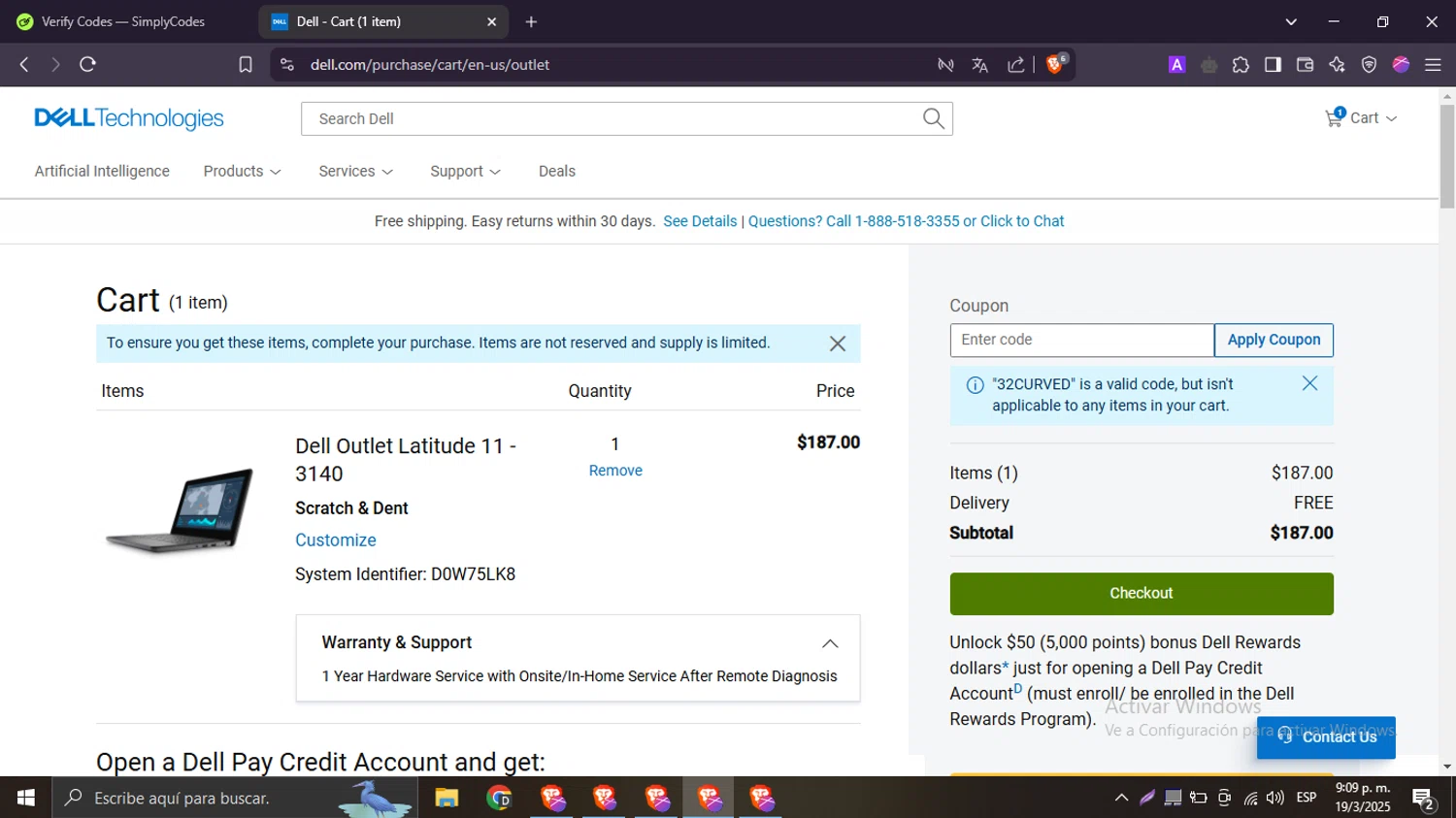Open the Windows notification center icon
Image resolution: width=1456 pixels, height=818 pixels.
click(x=1424, y=799)
